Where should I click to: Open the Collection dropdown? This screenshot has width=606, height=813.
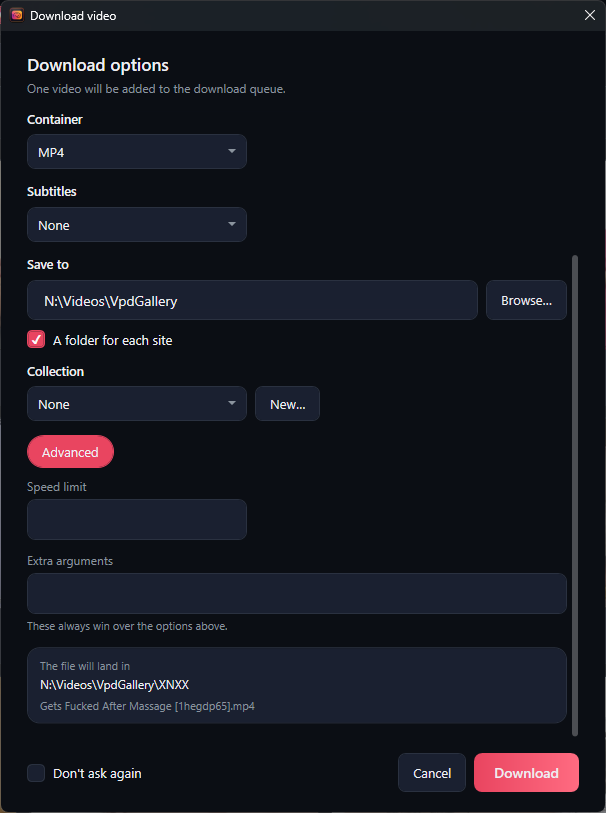[x=137, y=403]
